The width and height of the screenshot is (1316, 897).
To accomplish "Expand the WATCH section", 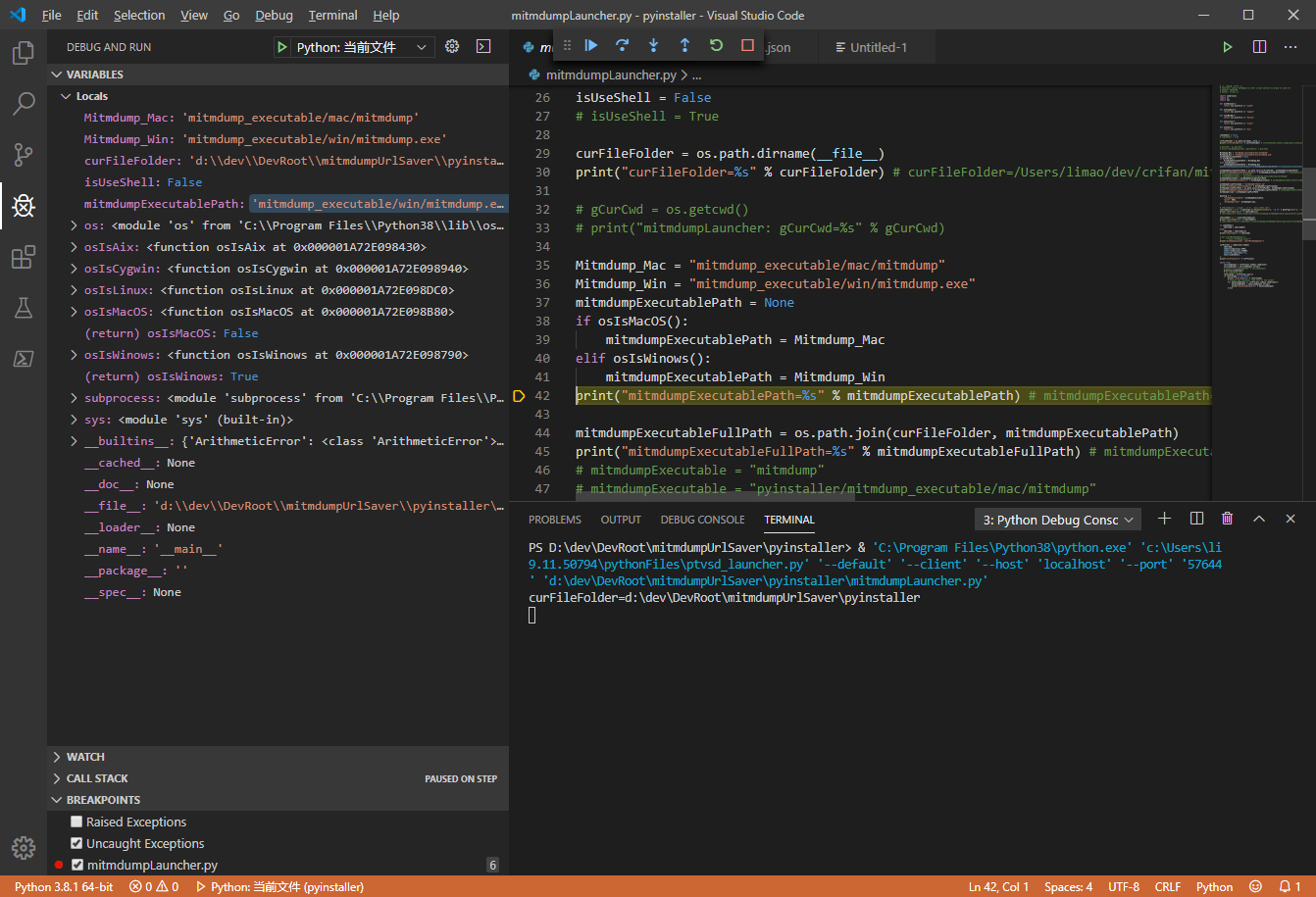I will point(85,757).
